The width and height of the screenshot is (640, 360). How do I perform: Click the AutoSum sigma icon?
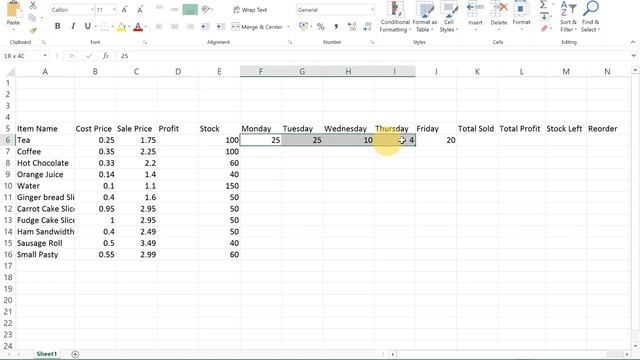(543, 5)
